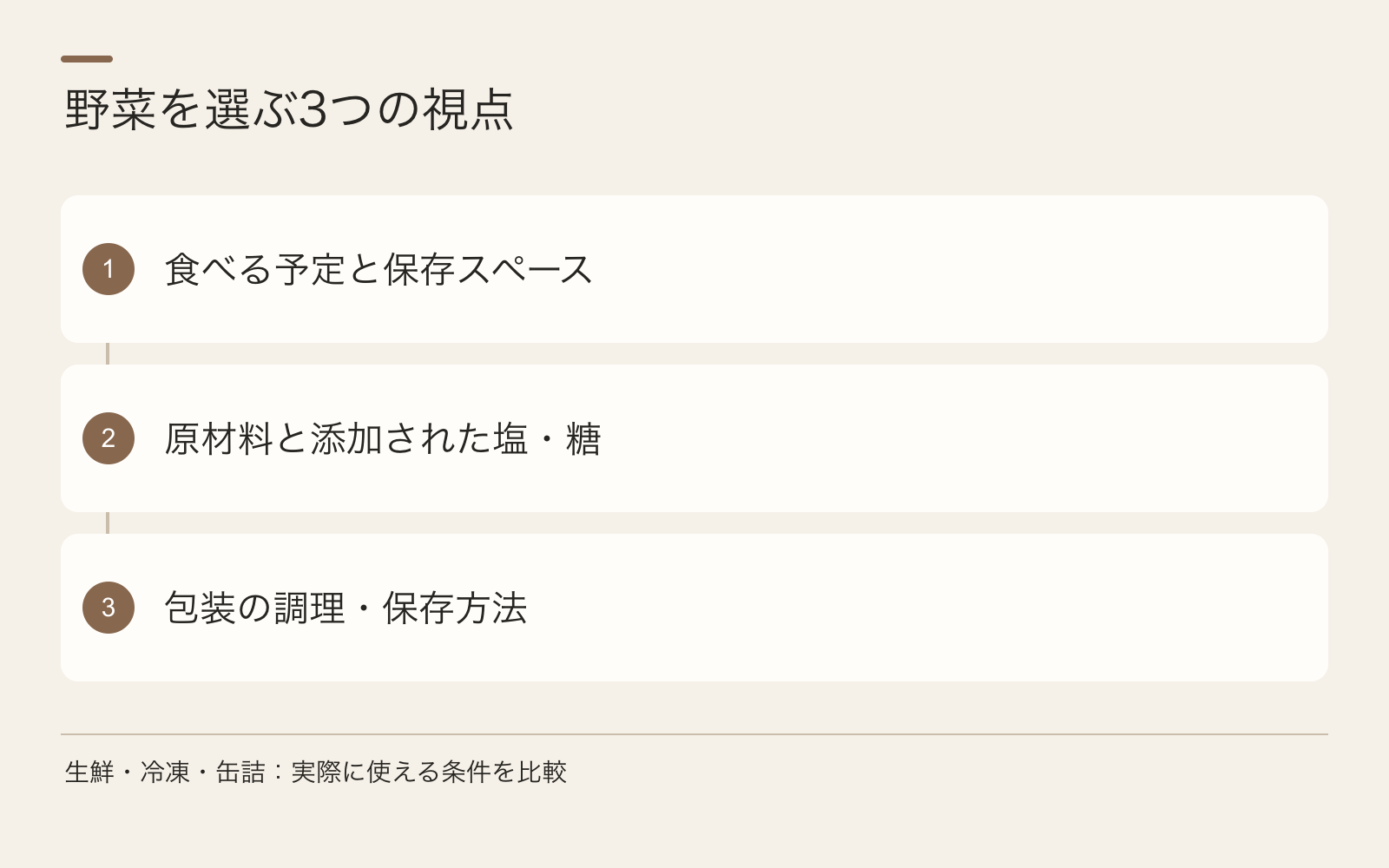Click the number 2 circle badge
This screenshot has width=1389, height=868.
(109, 438)
